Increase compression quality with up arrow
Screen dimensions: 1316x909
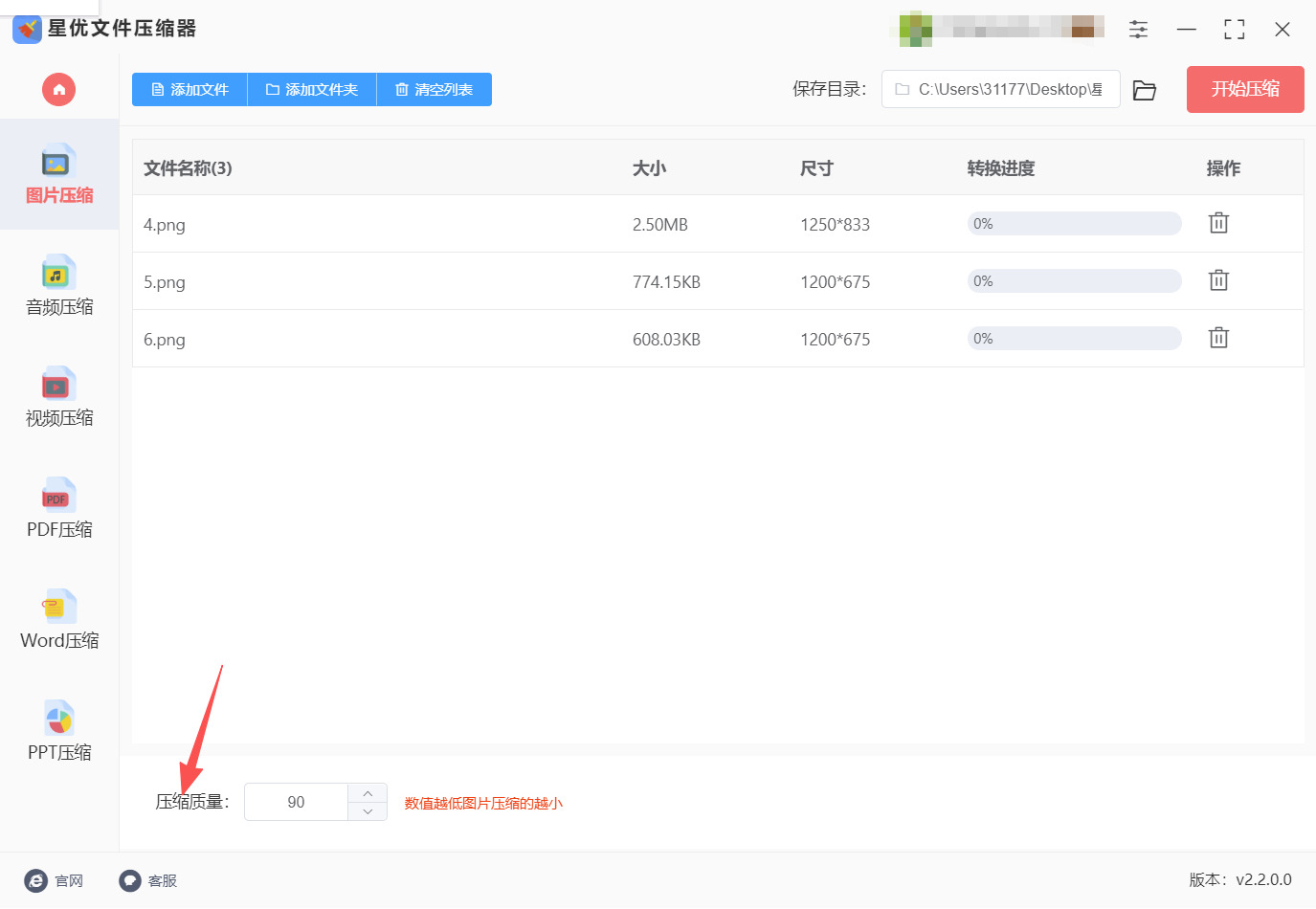pos(368,793)
